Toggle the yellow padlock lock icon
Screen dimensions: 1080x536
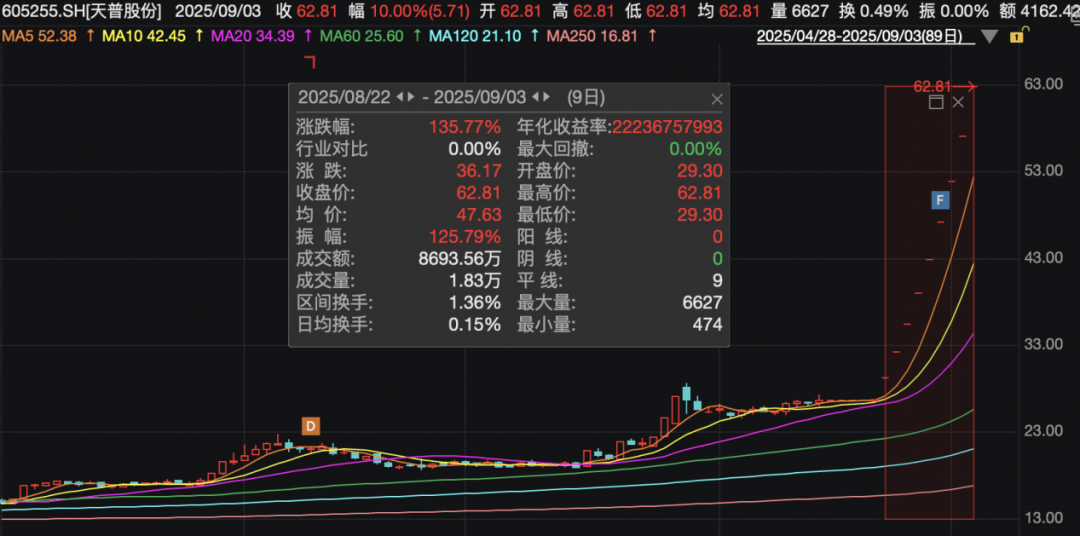coord(1017,36)
